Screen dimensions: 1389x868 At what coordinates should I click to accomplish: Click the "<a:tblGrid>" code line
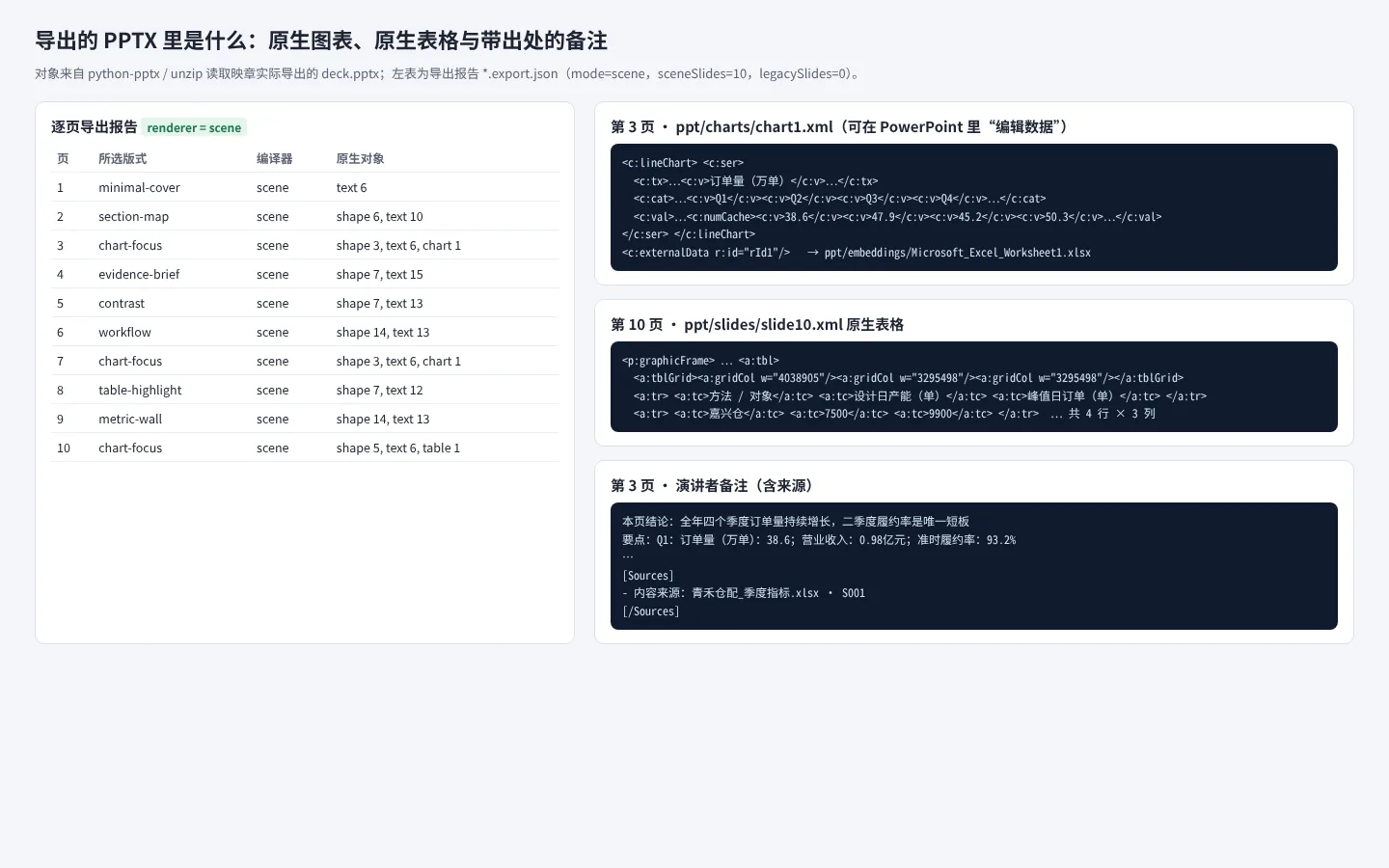909,378
